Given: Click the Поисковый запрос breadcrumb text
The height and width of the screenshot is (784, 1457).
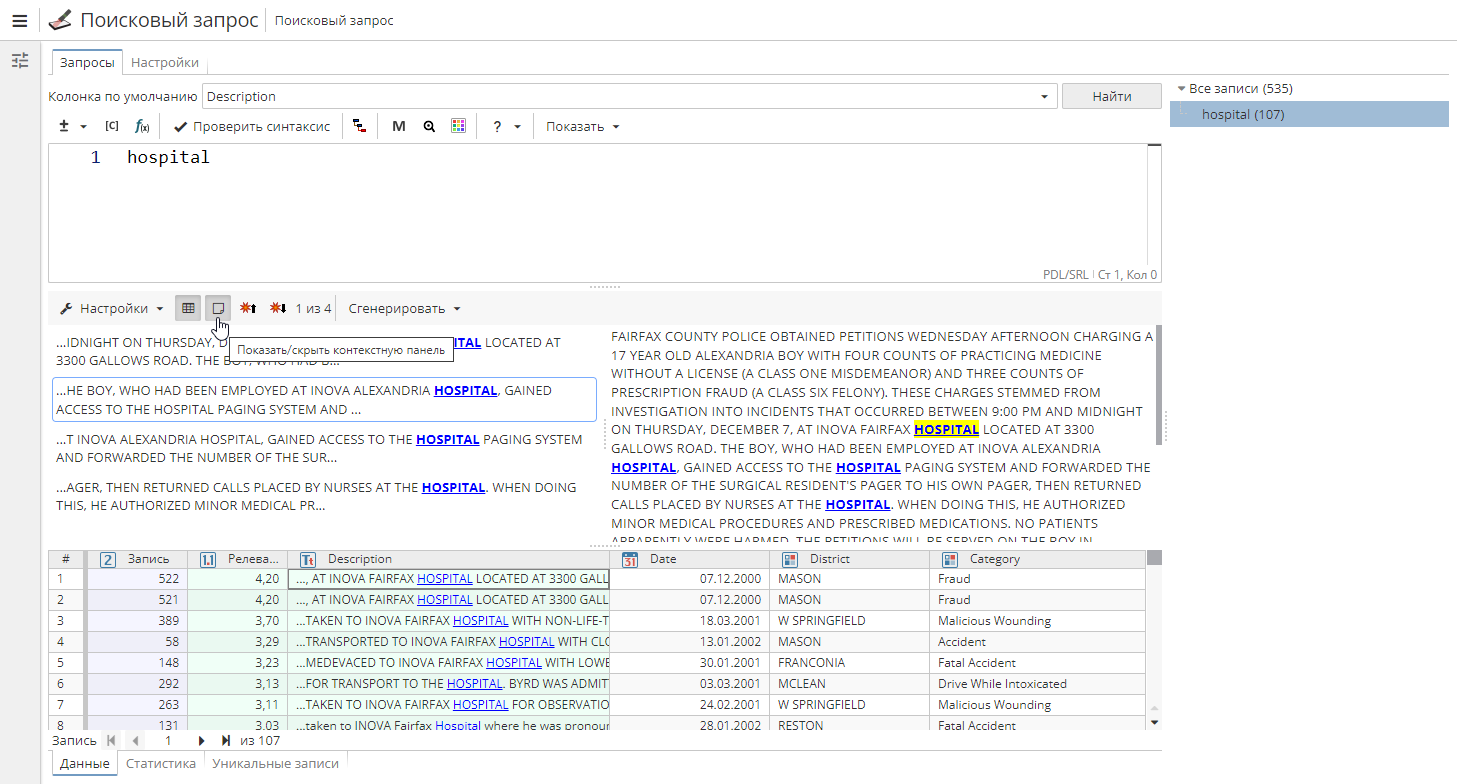Looking at the screenshot, I should [x=334, y=21].
